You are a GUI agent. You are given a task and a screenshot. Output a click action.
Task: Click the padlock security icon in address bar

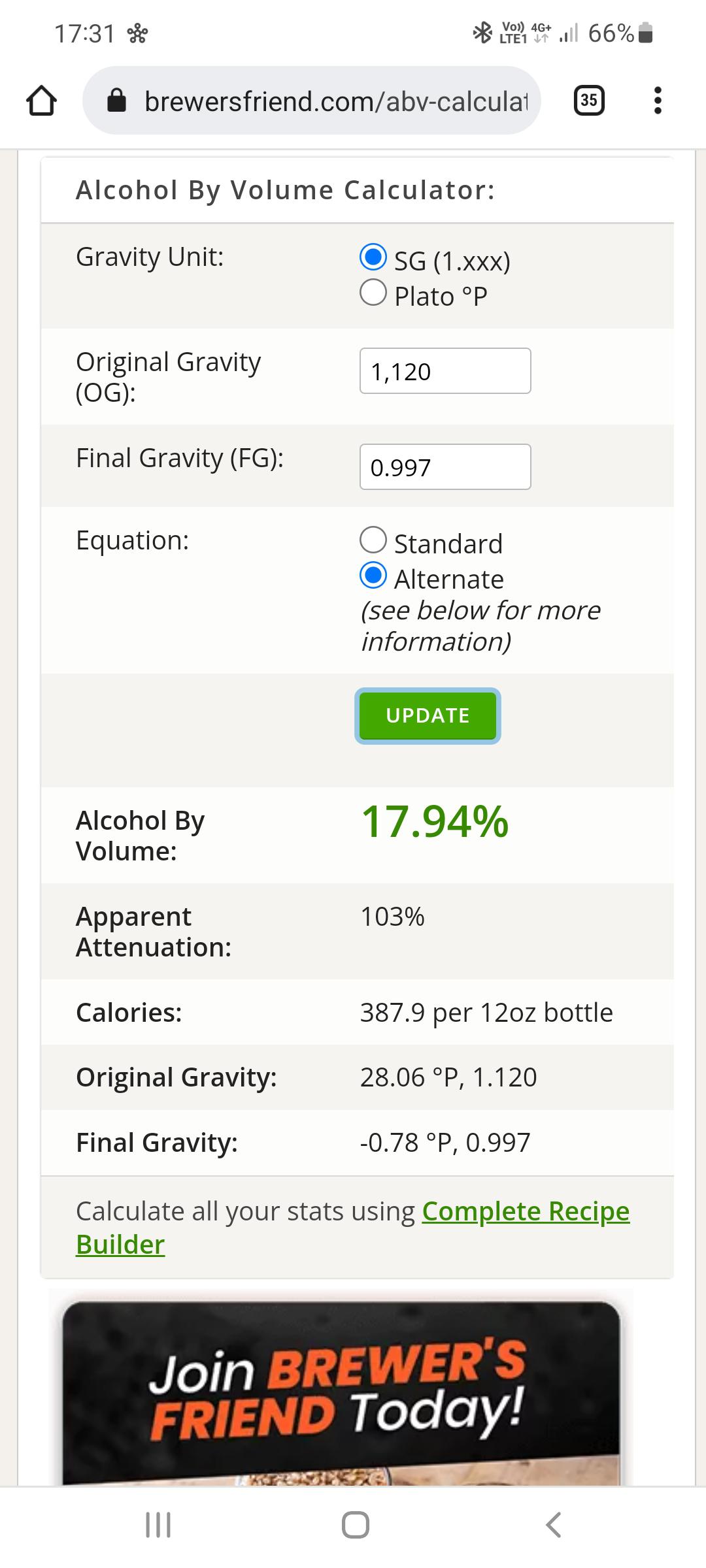click(x=116, y=99)
